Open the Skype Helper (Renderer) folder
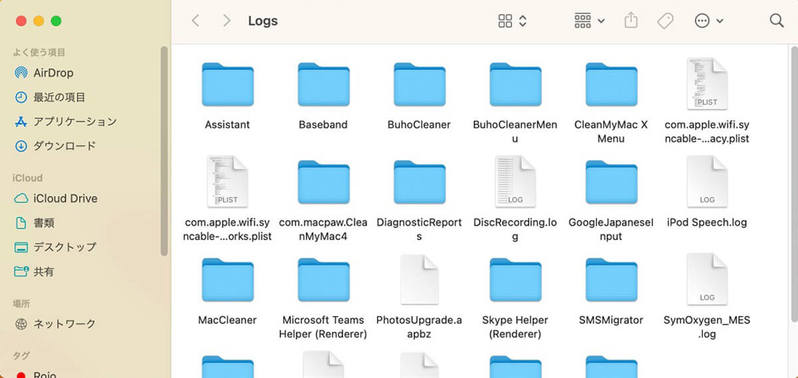The width and height of the screenshot is (798, 378). (515, 280)
